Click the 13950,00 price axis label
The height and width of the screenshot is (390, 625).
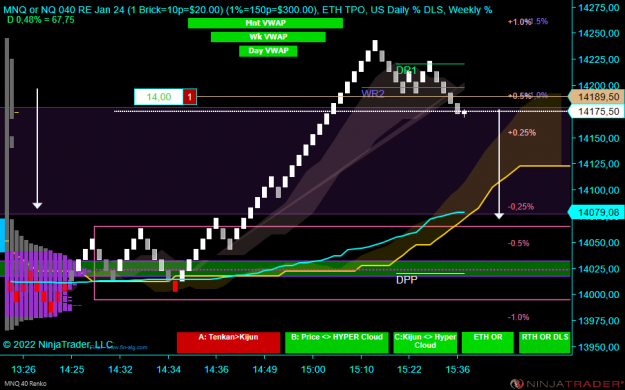click(598, 347)
